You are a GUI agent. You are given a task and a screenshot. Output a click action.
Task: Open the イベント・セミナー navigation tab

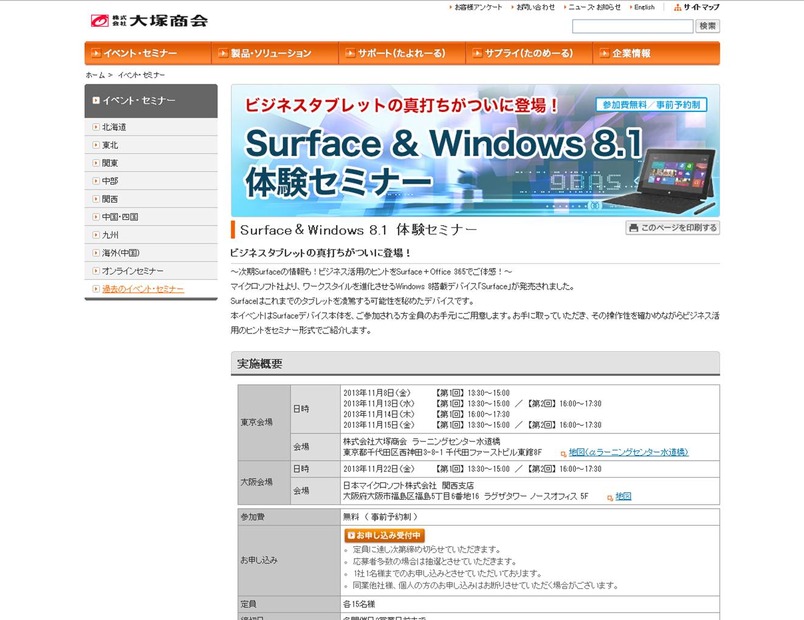pos(148,53)
